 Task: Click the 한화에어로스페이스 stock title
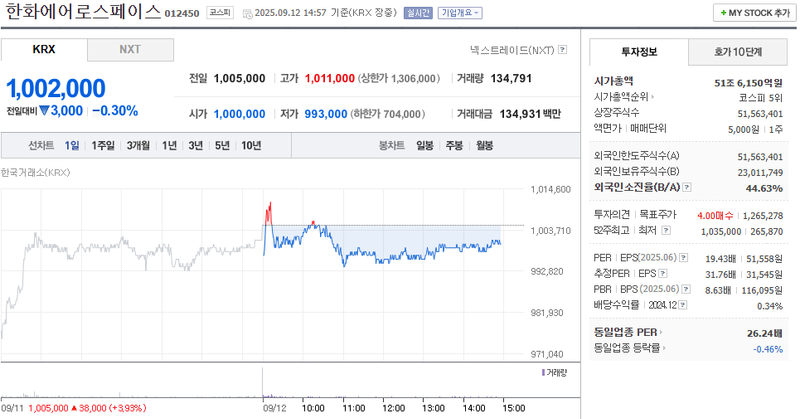83,12
